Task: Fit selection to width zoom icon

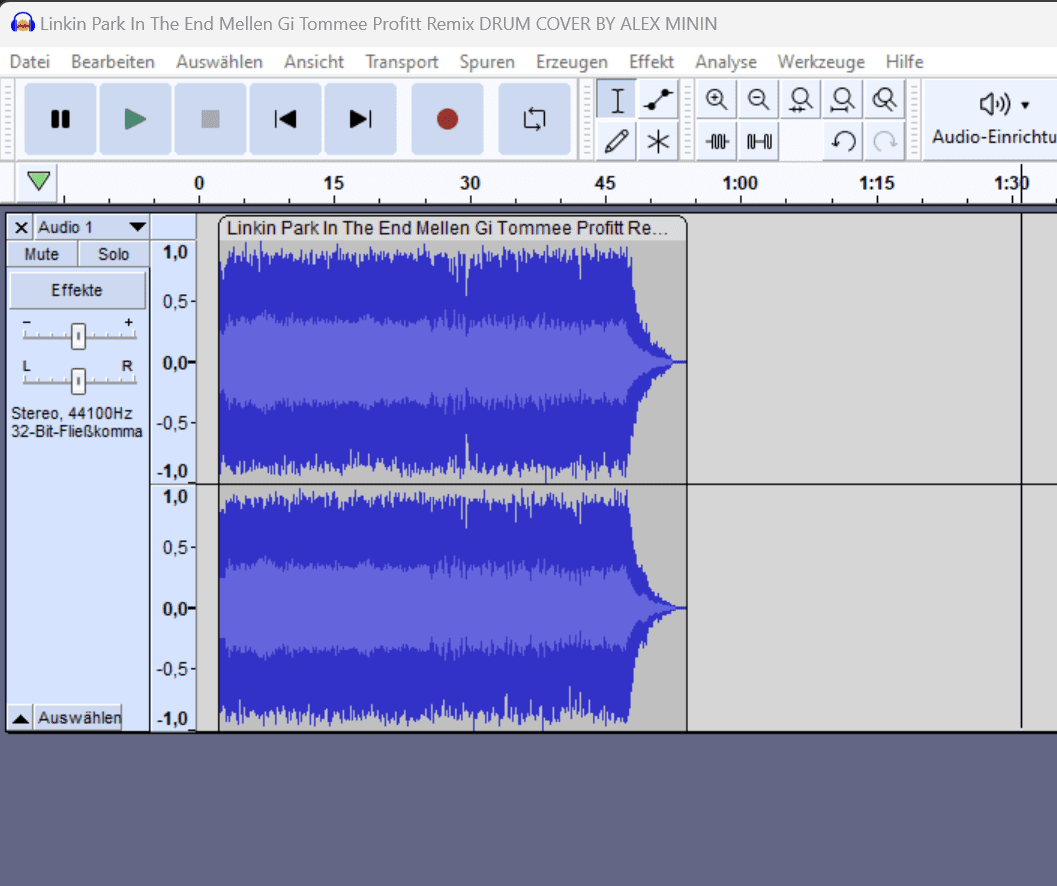Action: (x=800, y=100)
